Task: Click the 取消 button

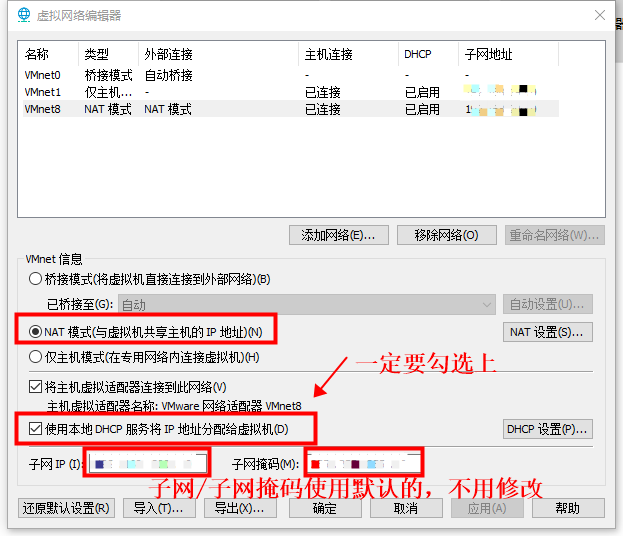Action: pyautogui.click(x=406, y=508)
